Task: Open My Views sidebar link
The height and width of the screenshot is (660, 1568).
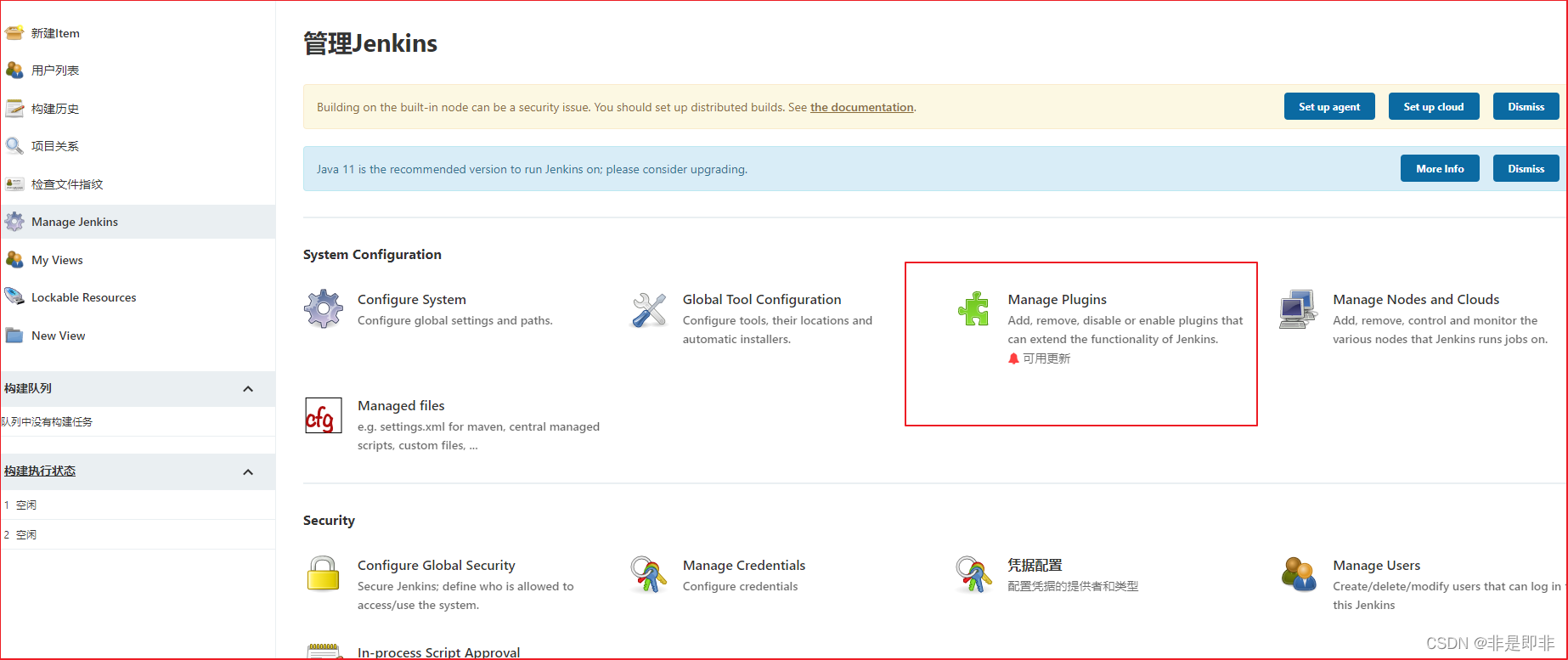Action: [57, 260]
